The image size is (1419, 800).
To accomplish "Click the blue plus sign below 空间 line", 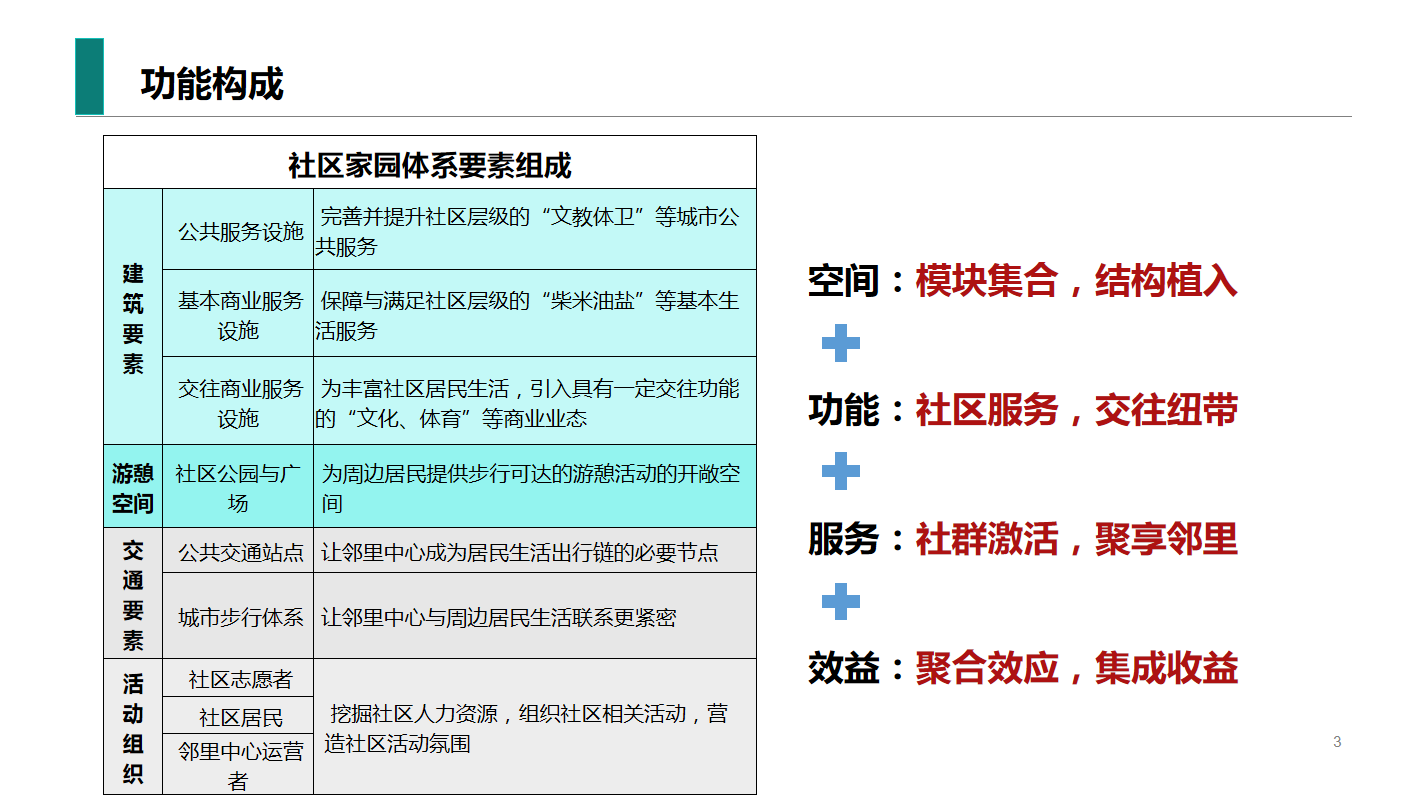I will 840,343.
